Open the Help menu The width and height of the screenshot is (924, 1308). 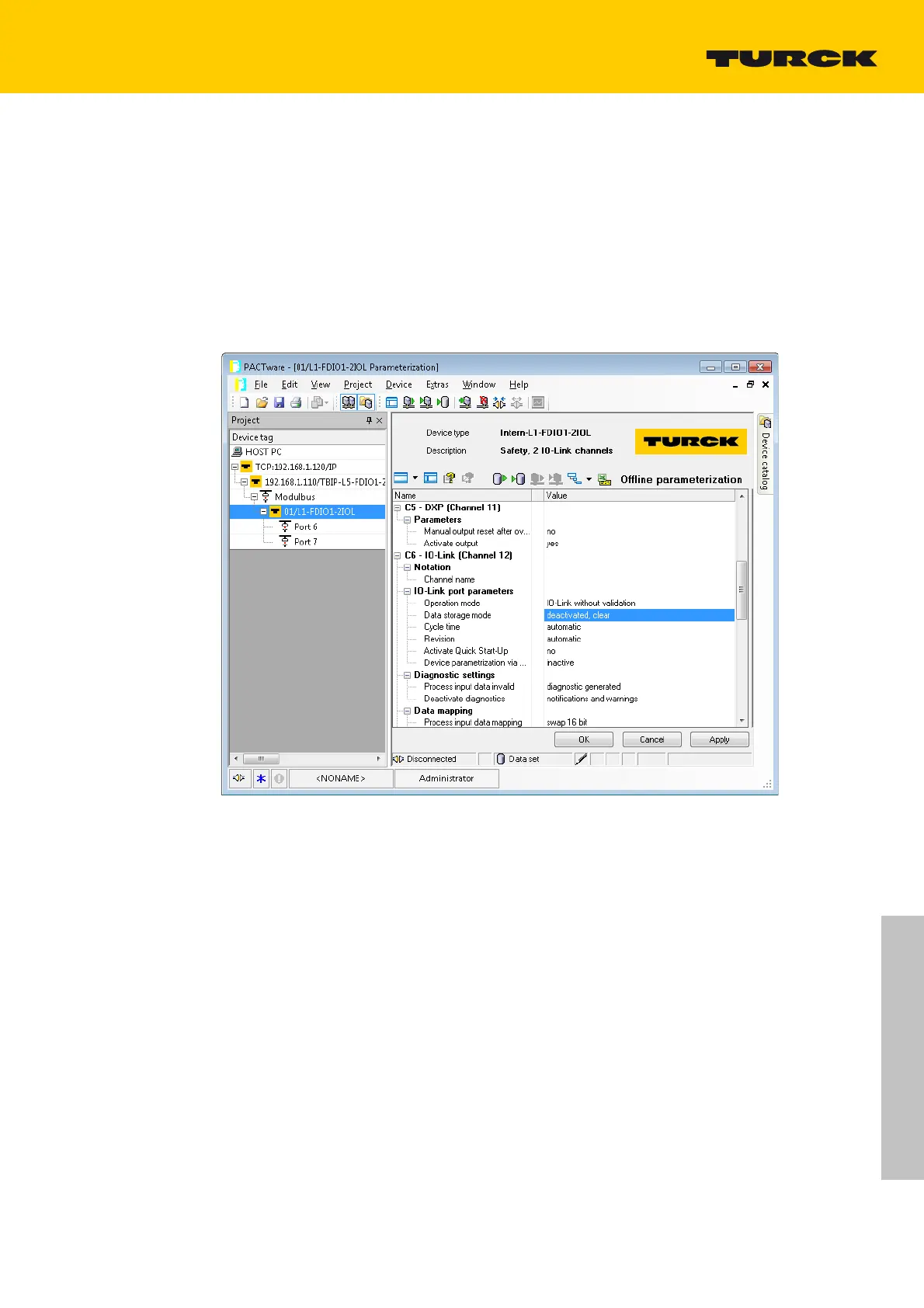point(519,384)
